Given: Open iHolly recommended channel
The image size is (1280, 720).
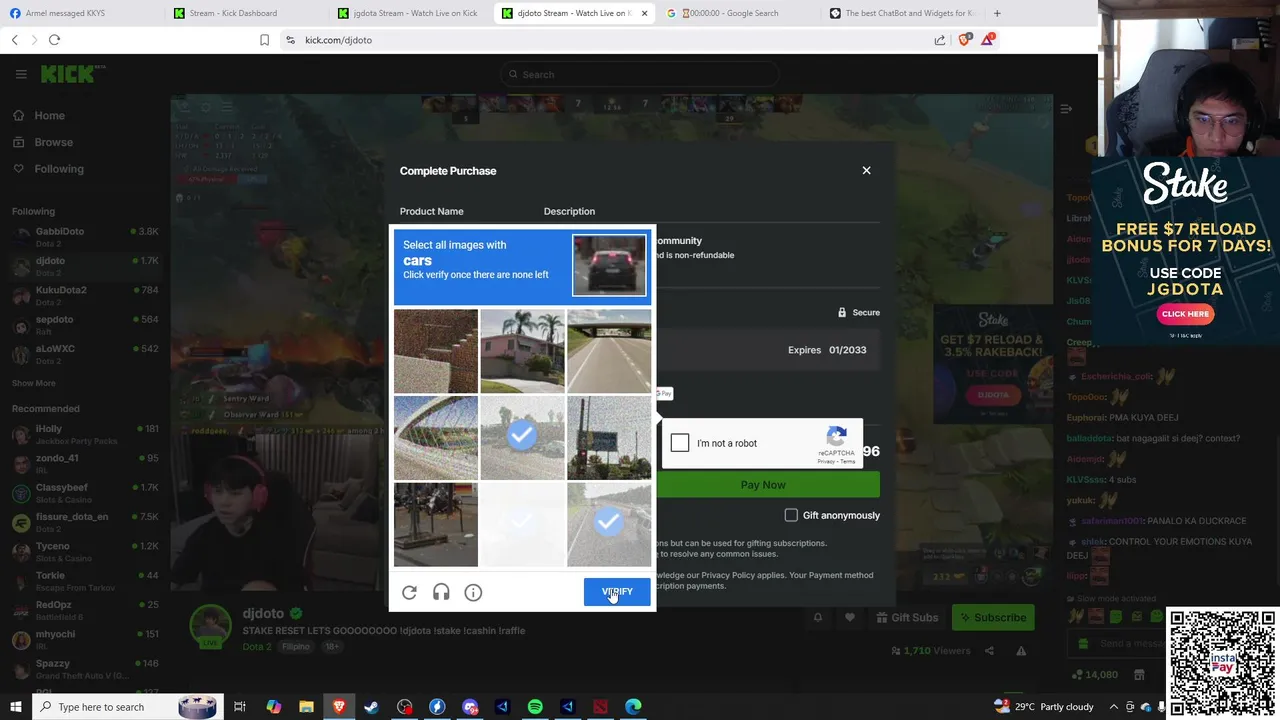Looking at the screenshot, I should 85,433.
